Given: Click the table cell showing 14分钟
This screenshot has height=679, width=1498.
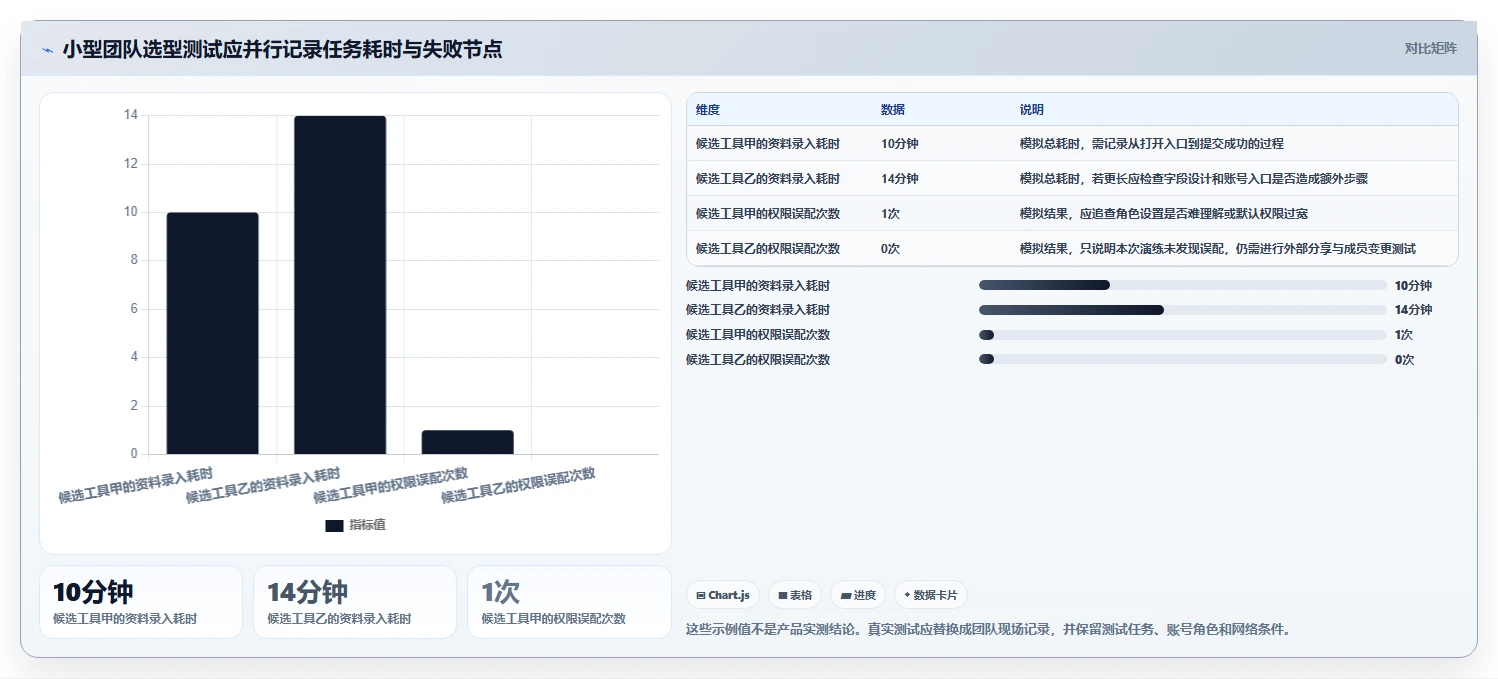Looking at the screenshot, I should (x=900, y=179).
